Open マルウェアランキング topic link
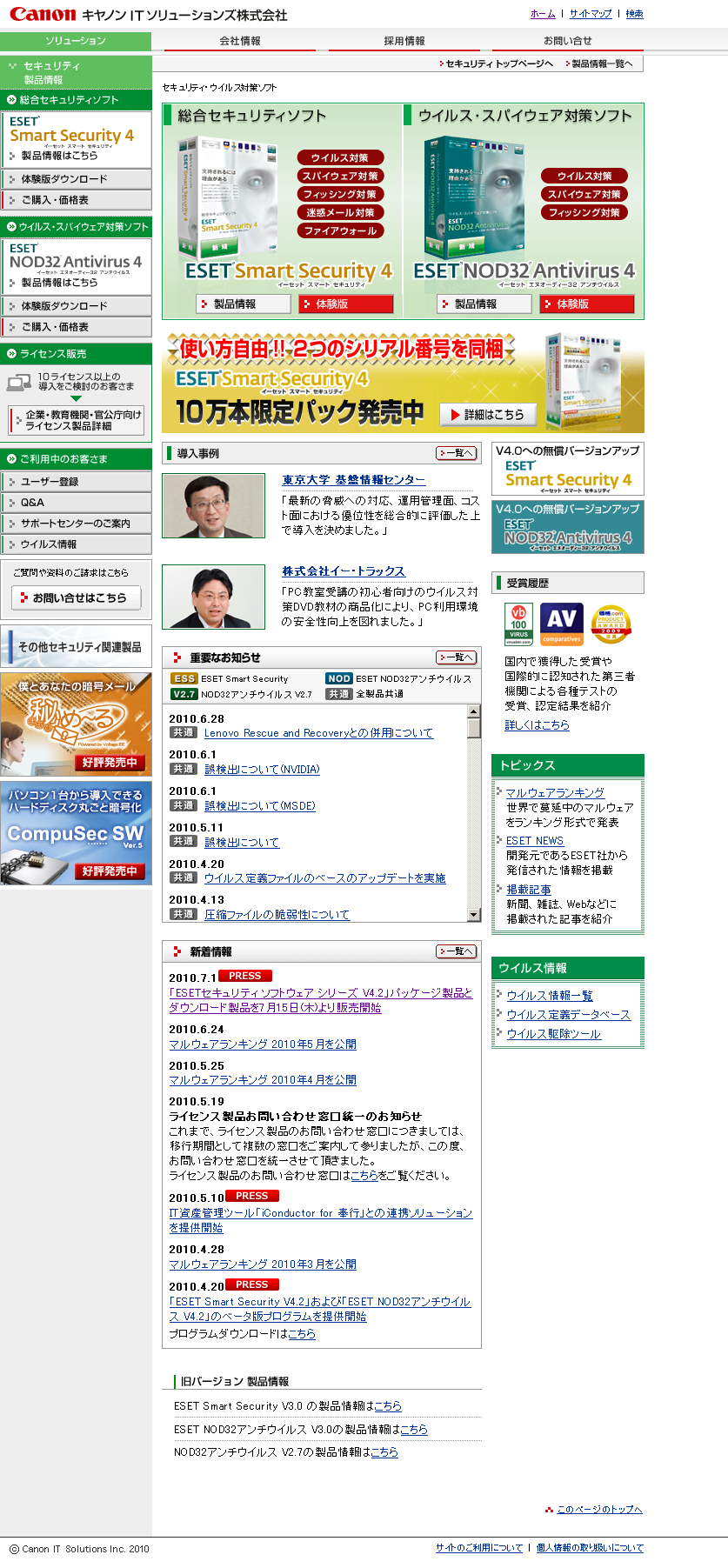Screen dimensions: 728x1568 [x=555, y=793]
